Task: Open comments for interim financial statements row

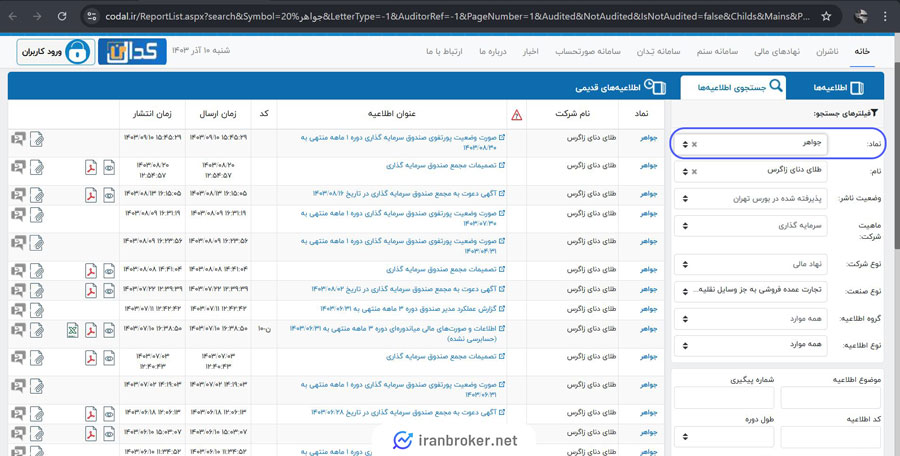Action: 18,330
